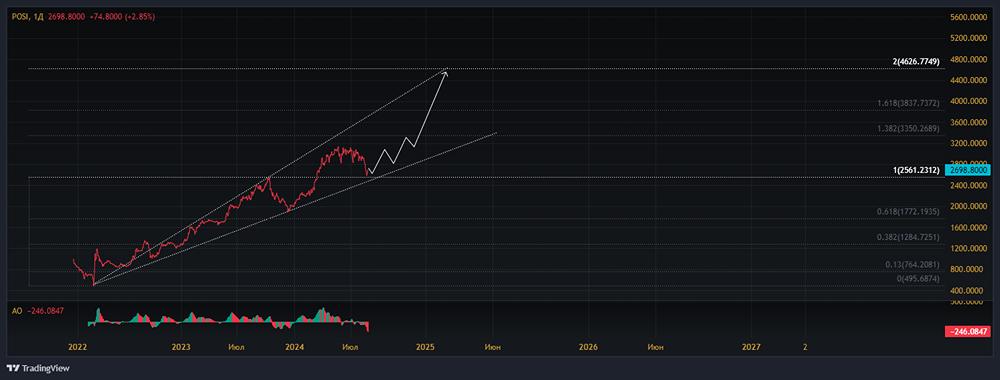Select Fibonacci level 0(495.6874) label
Viewport: 1000px width, 380px height.
[x=918, y=279]
